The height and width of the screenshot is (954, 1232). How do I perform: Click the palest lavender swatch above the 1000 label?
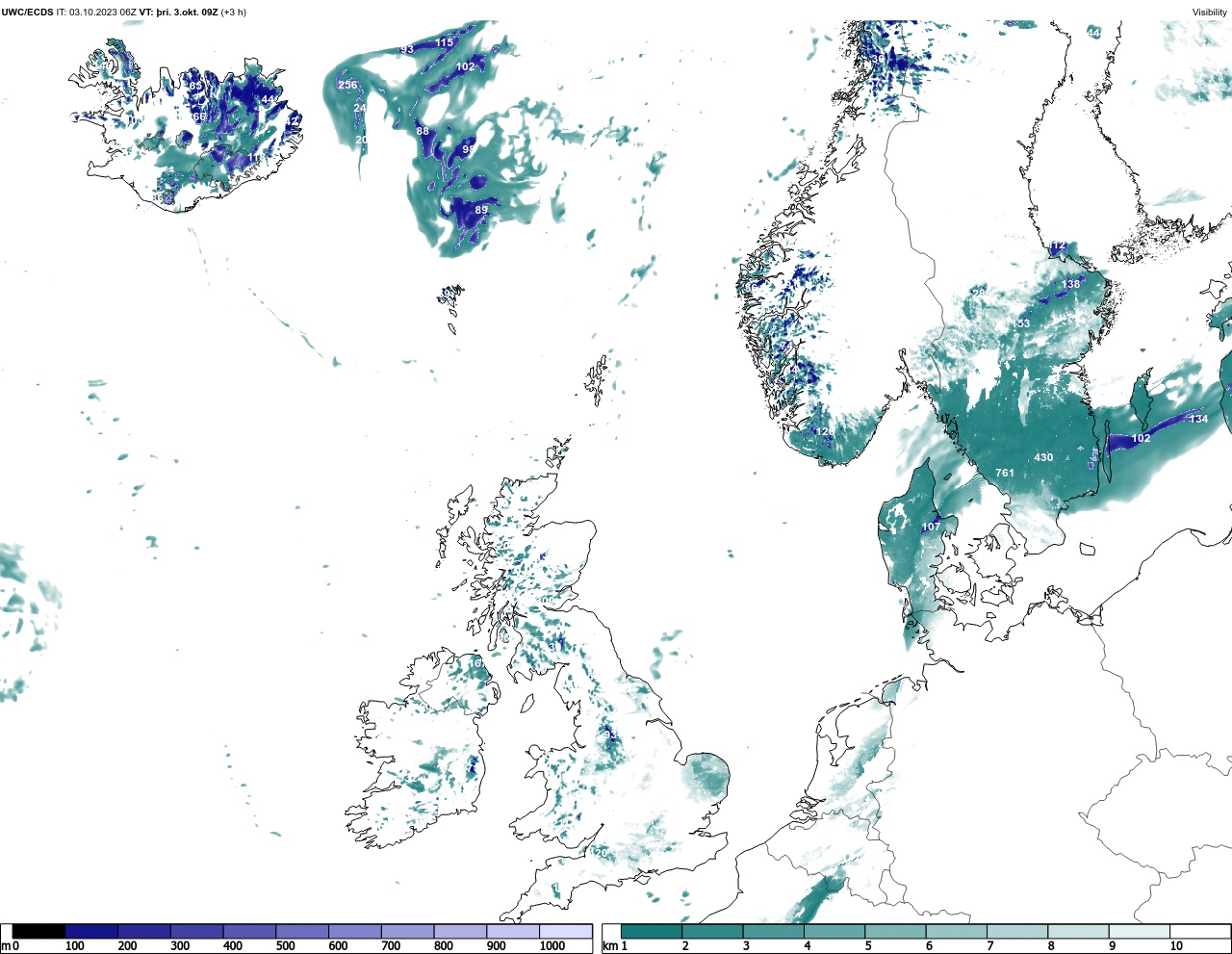click(x=566, y=931)
